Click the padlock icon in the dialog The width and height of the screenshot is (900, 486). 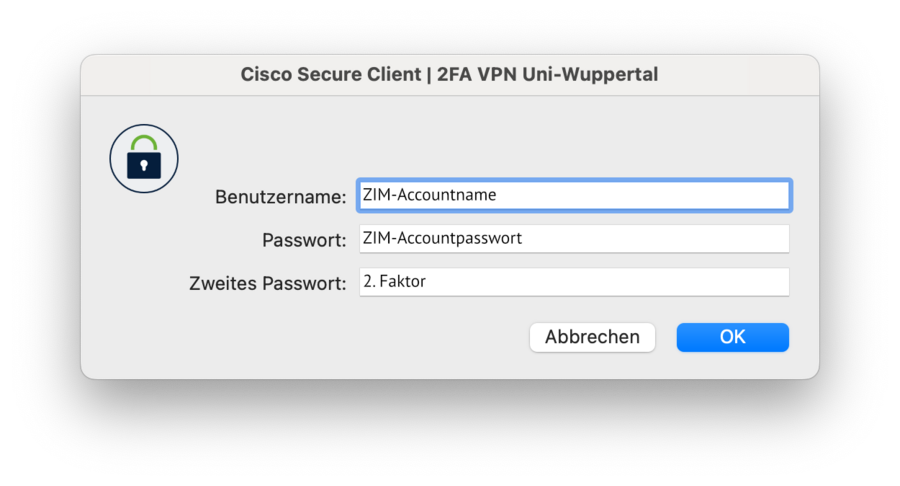(144, 158)
